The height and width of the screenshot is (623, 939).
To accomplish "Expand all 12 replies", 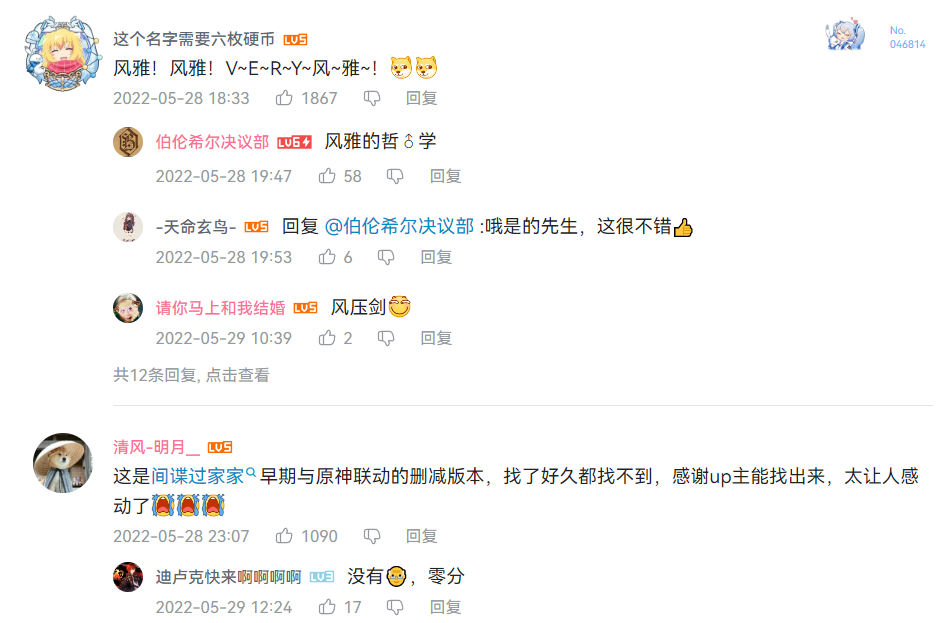I will tap(191, 375).
